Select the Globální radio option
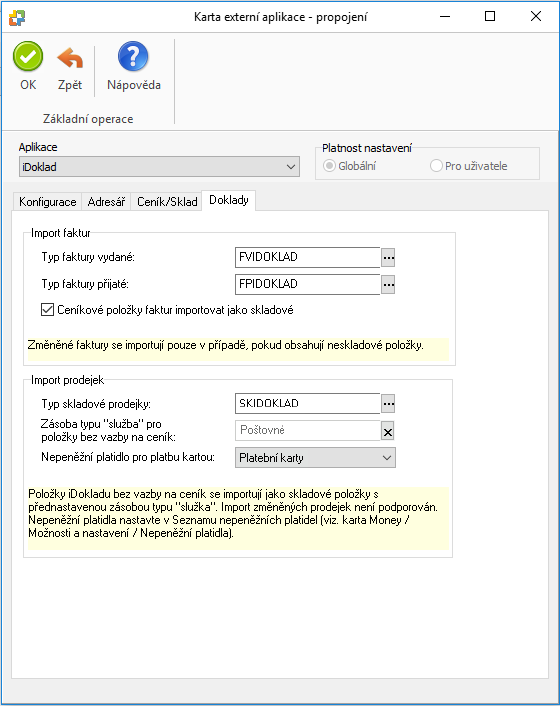Screen dimensions: 560x706 (330, 166)
